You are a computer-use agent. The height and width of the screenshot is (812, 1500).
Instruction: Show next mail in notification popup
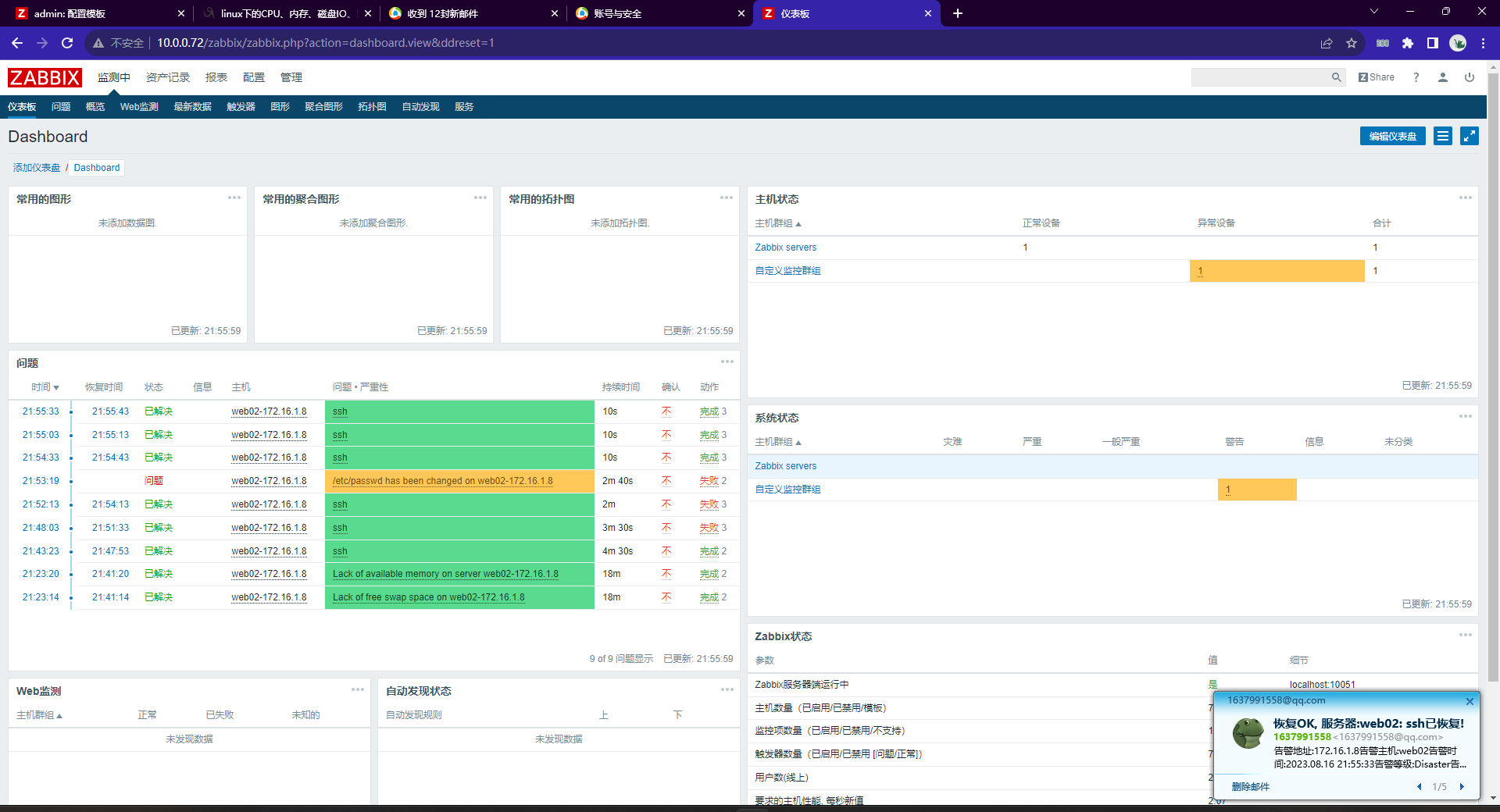tap(1462, 787)
